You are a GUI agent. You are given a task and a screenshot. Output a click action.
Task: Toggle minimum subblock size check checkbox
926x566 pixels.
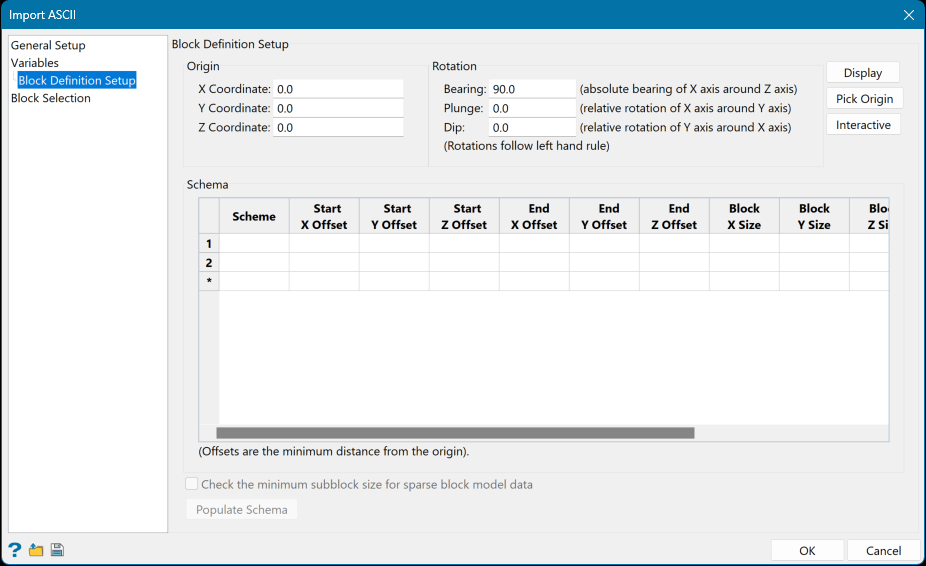pos(192,485)
